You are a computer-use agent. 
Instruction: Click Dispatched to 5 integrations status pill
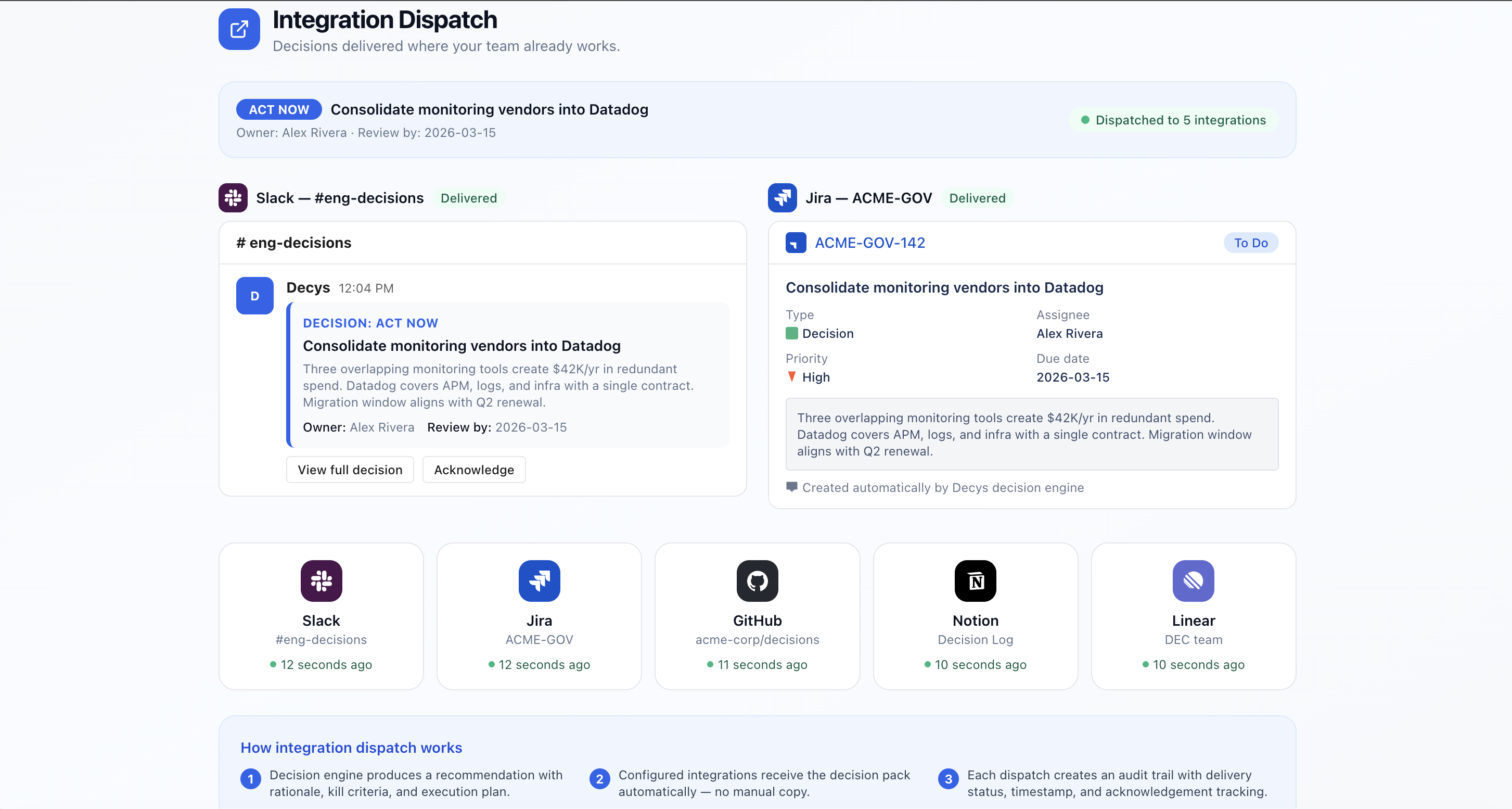click(x=1173, y=120)
